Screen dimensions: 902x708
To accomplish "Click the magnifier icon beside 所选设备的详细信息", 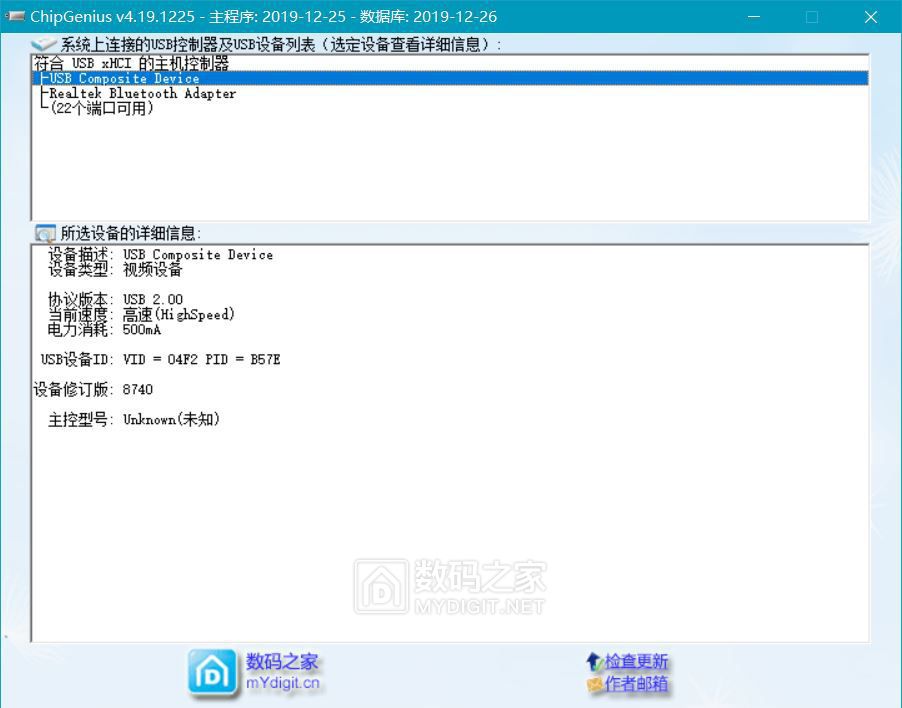I will [x=45, y=232].
